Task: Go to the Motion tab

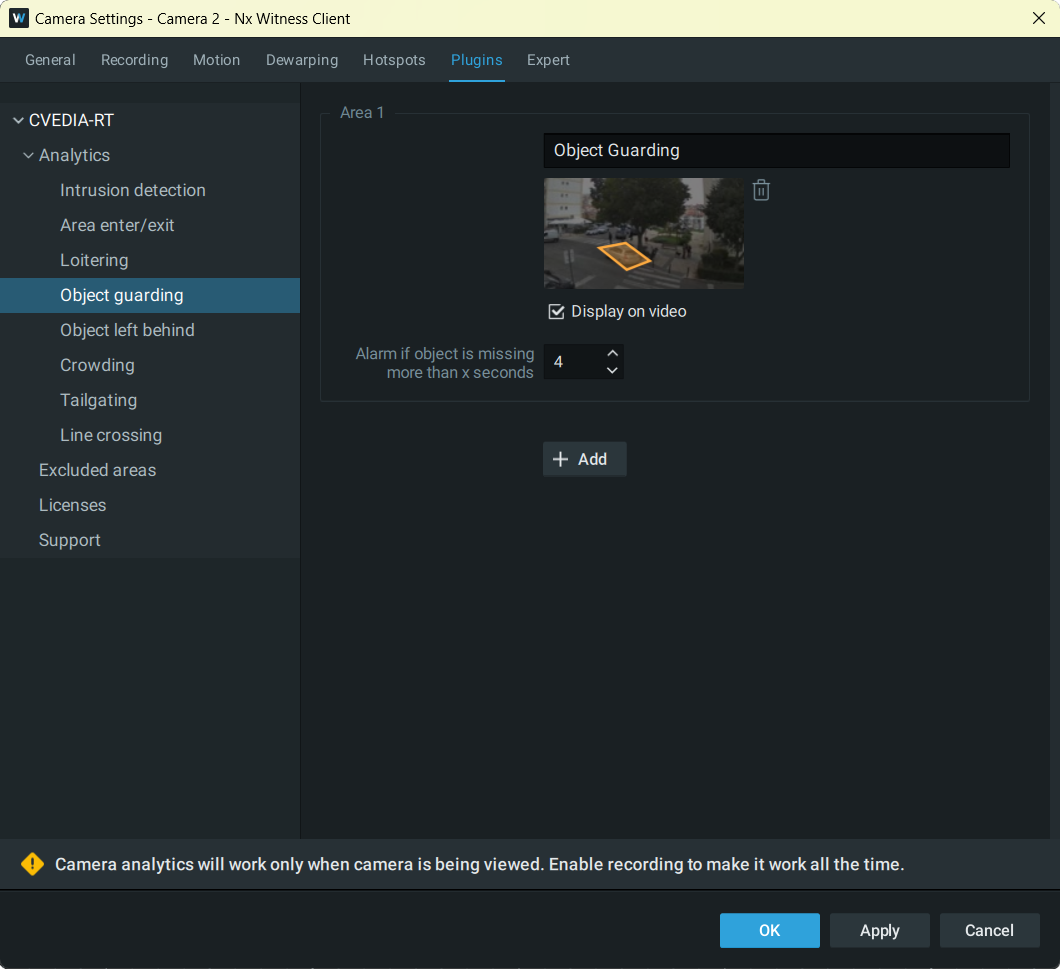Action: (216, 60)
